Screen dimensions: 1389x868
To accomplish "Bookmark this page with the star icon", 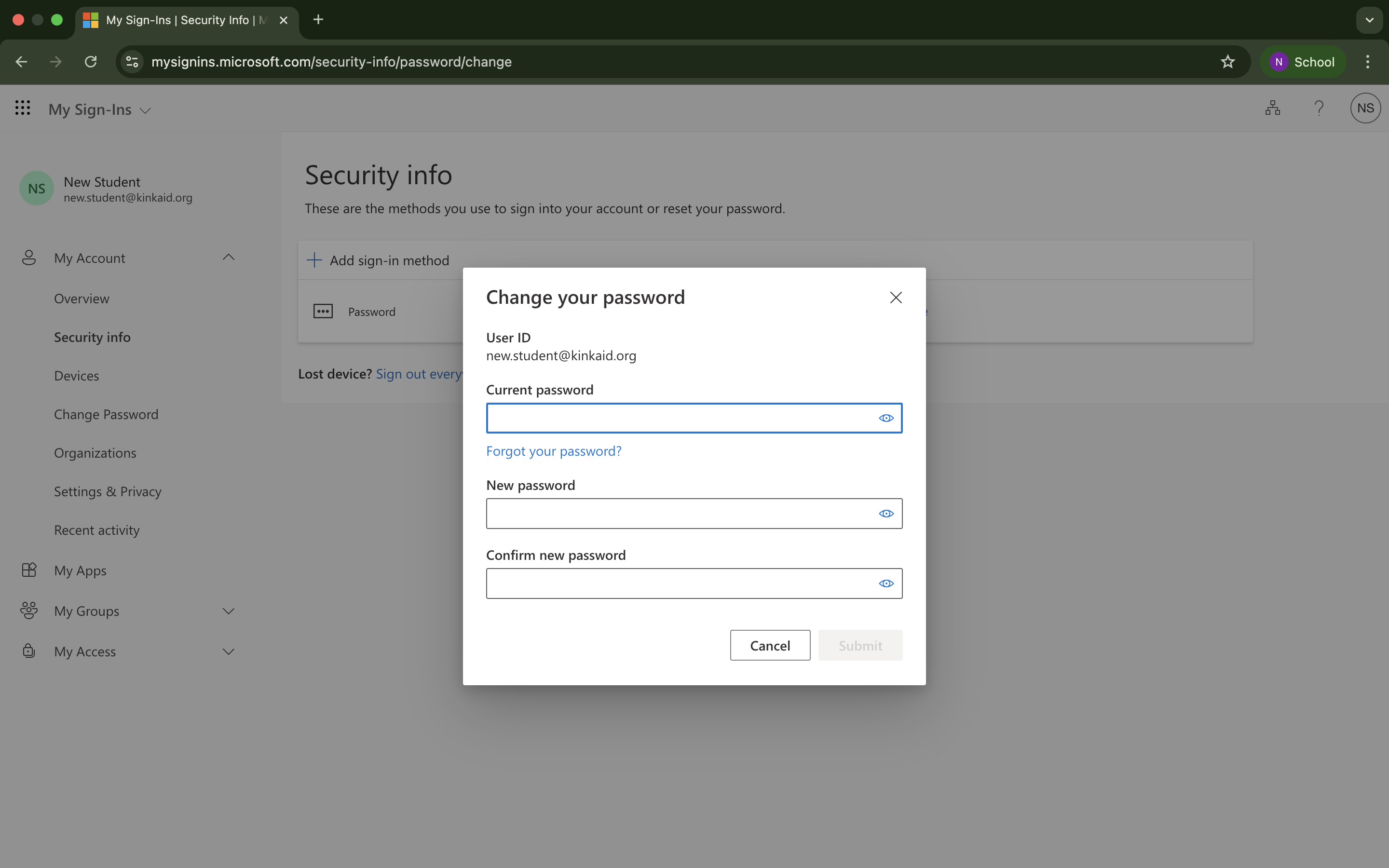I will [x=1227, y=62].
